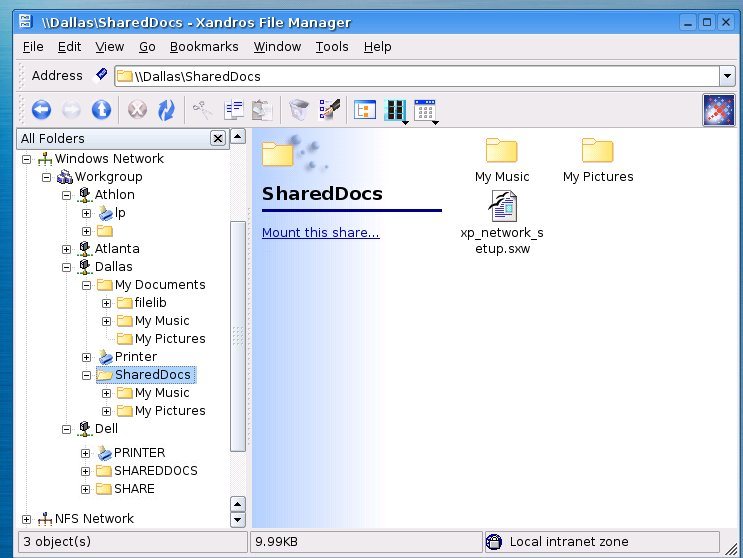
Task: Select SHAREDDOCS under Dell in tree
Action: [x=155, y=471]
